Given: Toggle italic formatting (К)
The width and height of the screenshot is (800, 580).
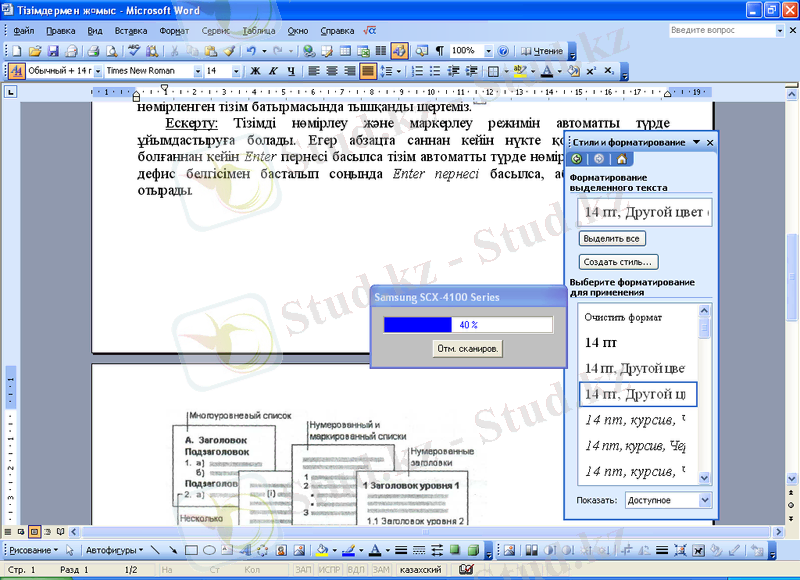Looking at the screenshot, I should tap(272, 71).
